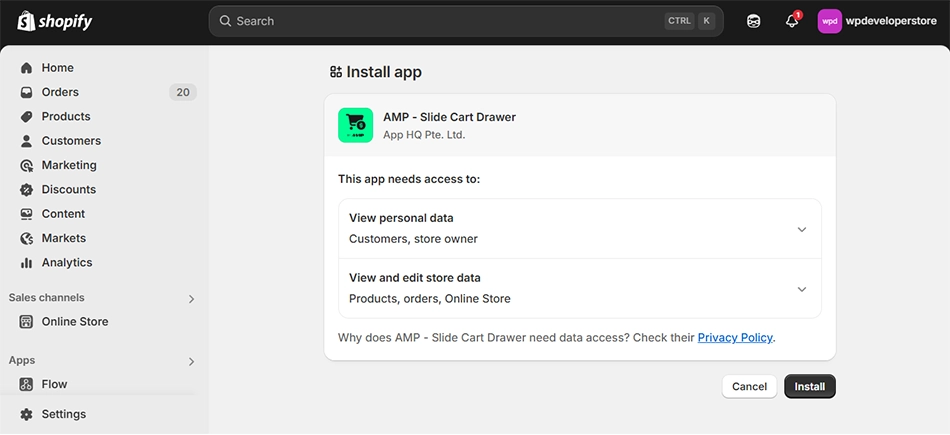Open the Privacy Policy link
950x435 pixels.
coord(735,337)
